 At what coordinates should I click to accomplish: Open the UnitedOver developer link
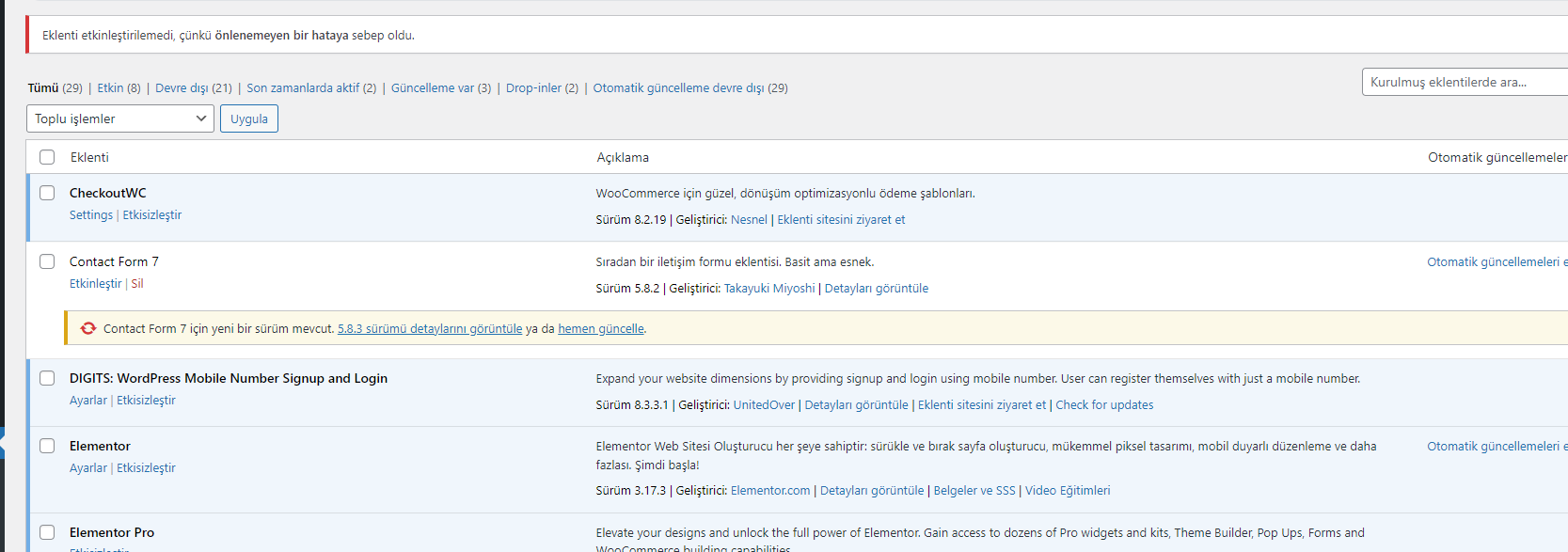(764, 405)
